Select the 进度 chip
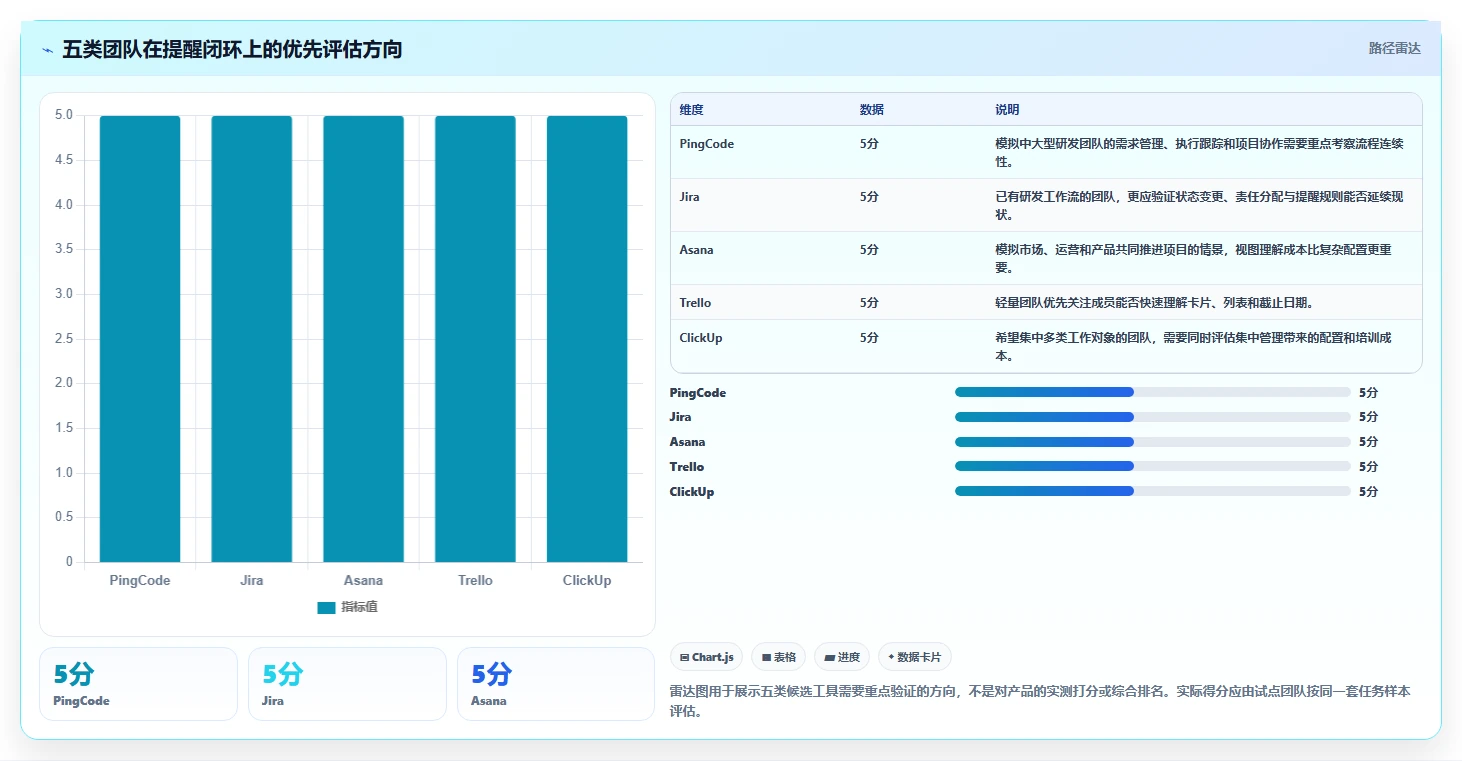1462x761 pixels. (x=842, y=657)
